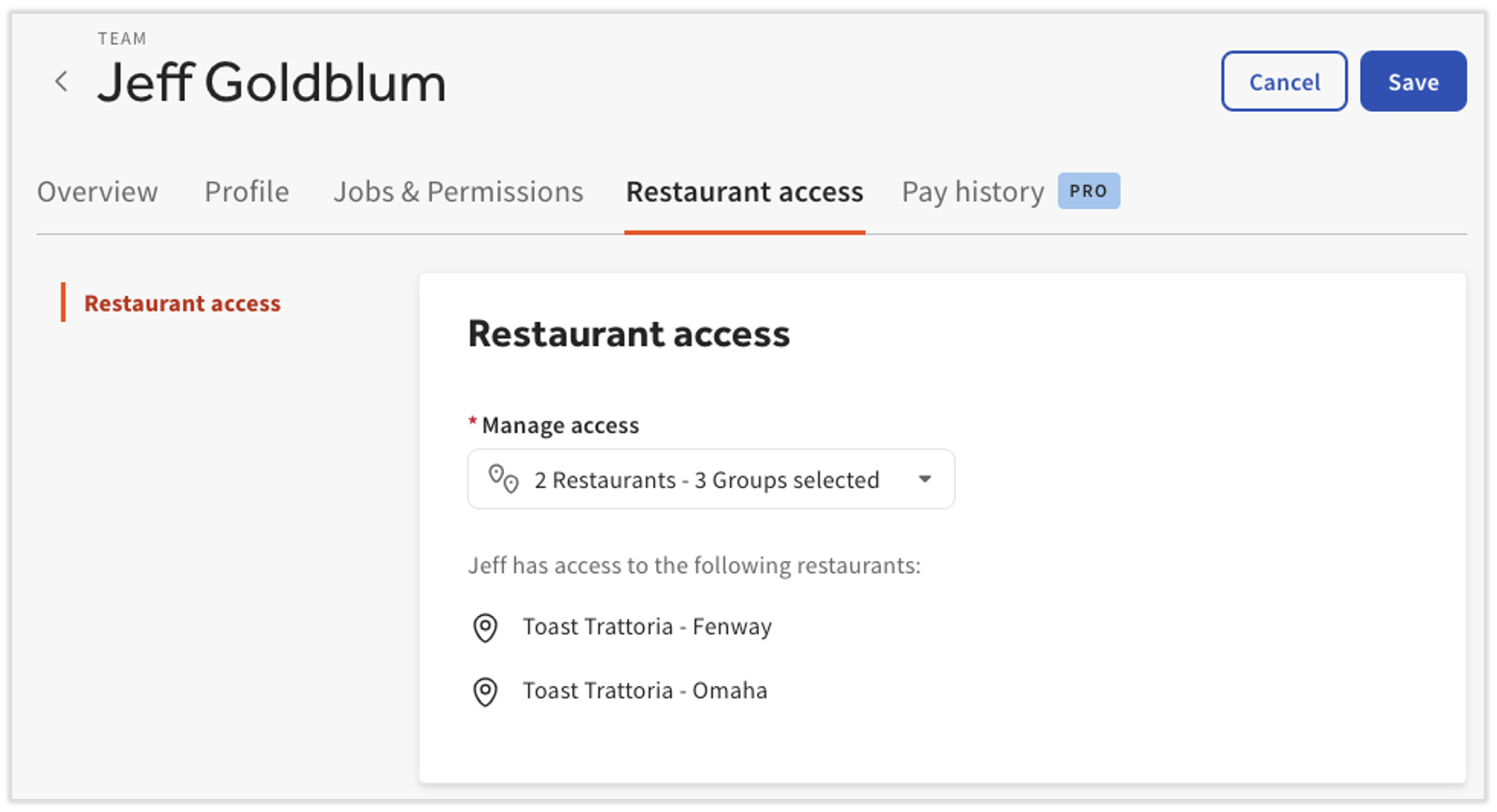Click the location pin beside Toast Trattoria - Fenway
The image size is (1497, 812).
pyautogui.click(x=486, y=629)
